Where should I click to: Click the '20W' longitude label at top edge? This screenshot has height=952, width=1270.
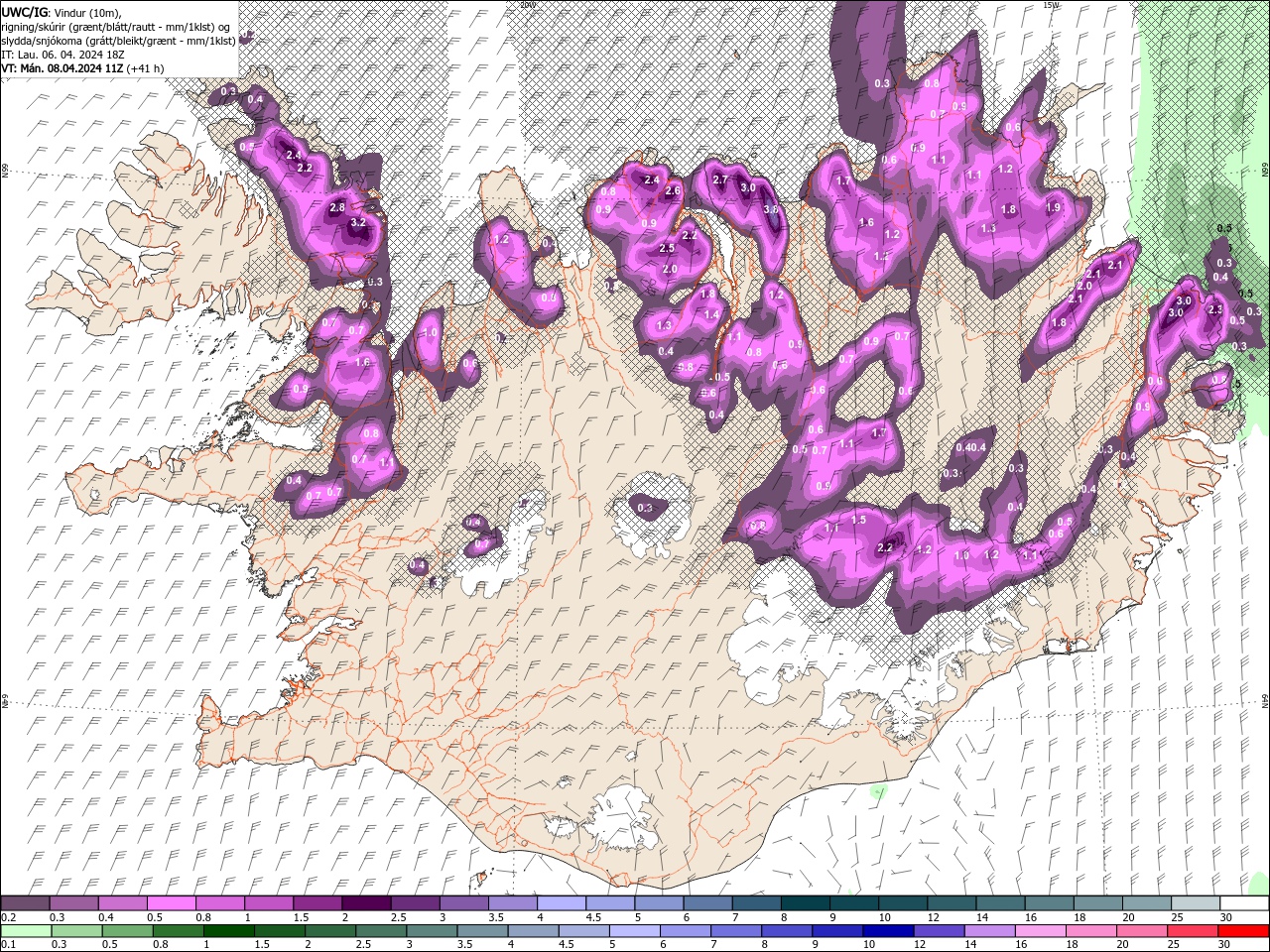pyautogui.click(x=527, y=5)
